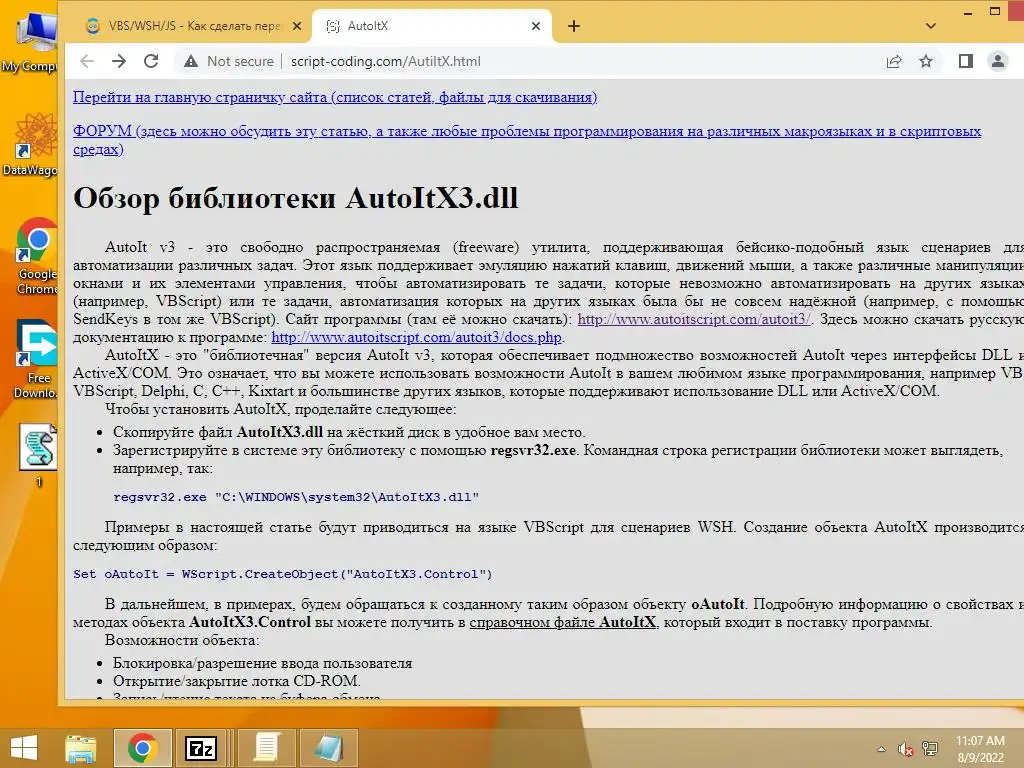Open the script file named 1

pyautogui.click(x=38, y=455)
